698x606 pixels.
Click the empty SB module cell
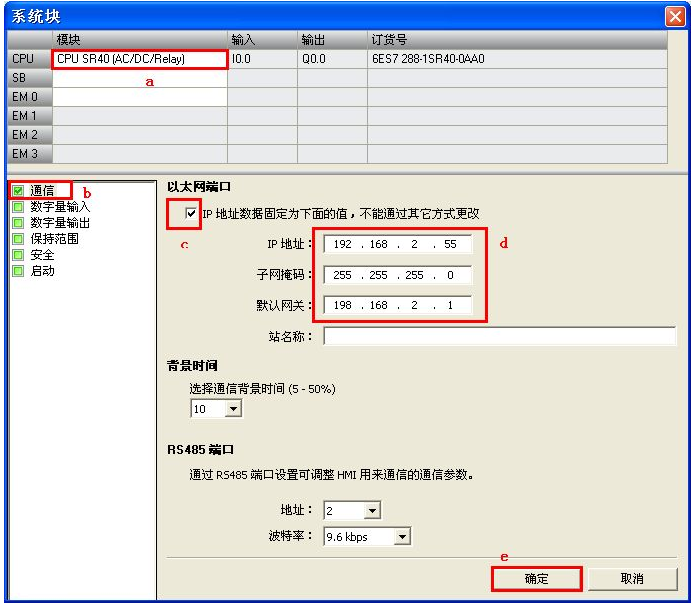[140, 78]
